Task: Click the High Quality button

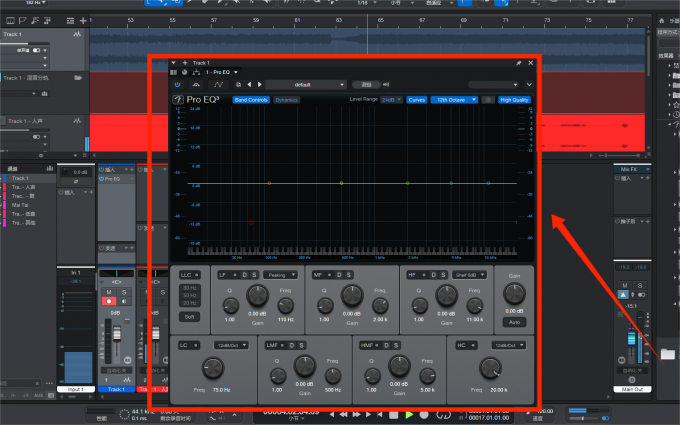Action: tap(514, 100)
